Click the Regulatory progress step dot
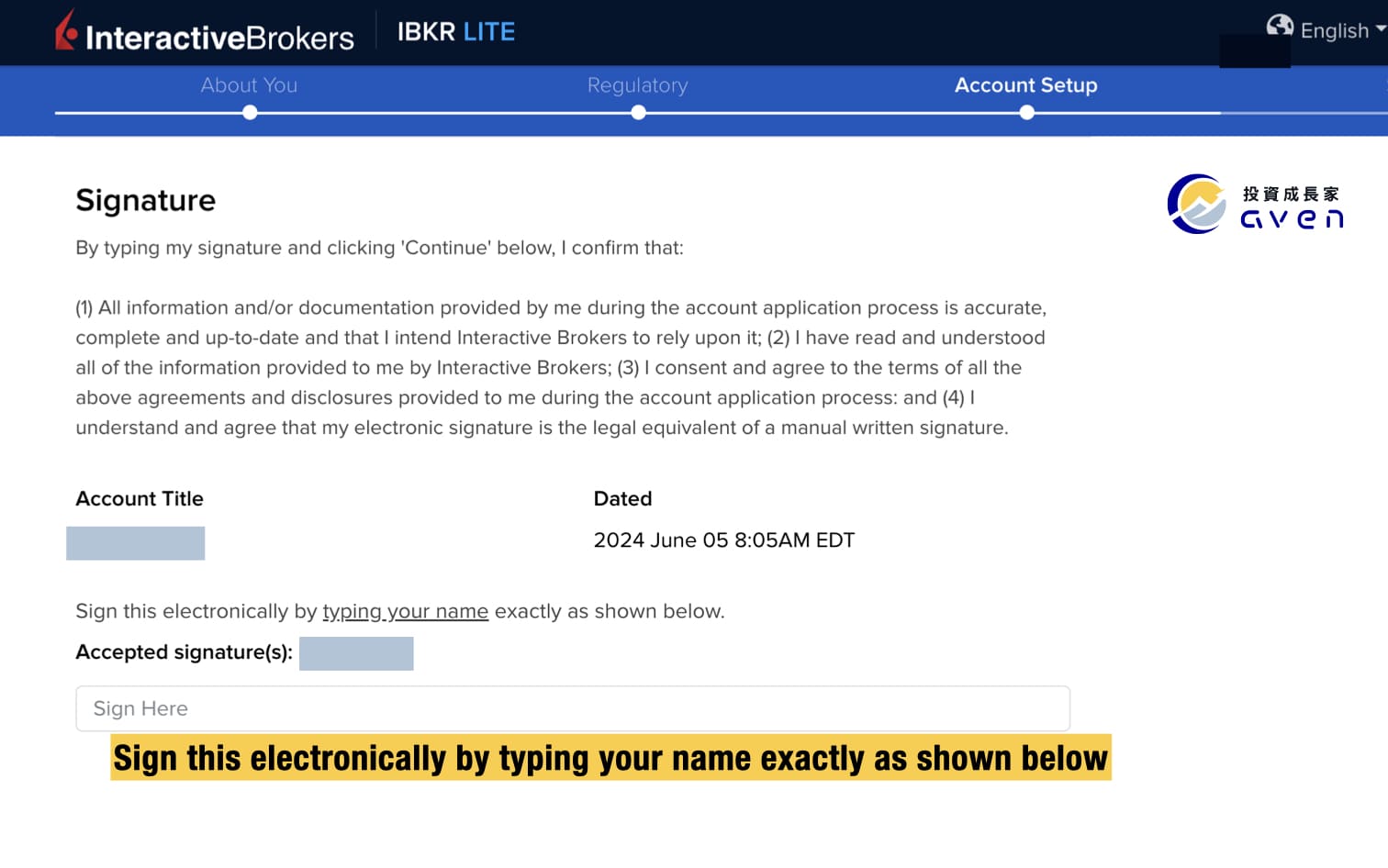 tap(639, 113)
